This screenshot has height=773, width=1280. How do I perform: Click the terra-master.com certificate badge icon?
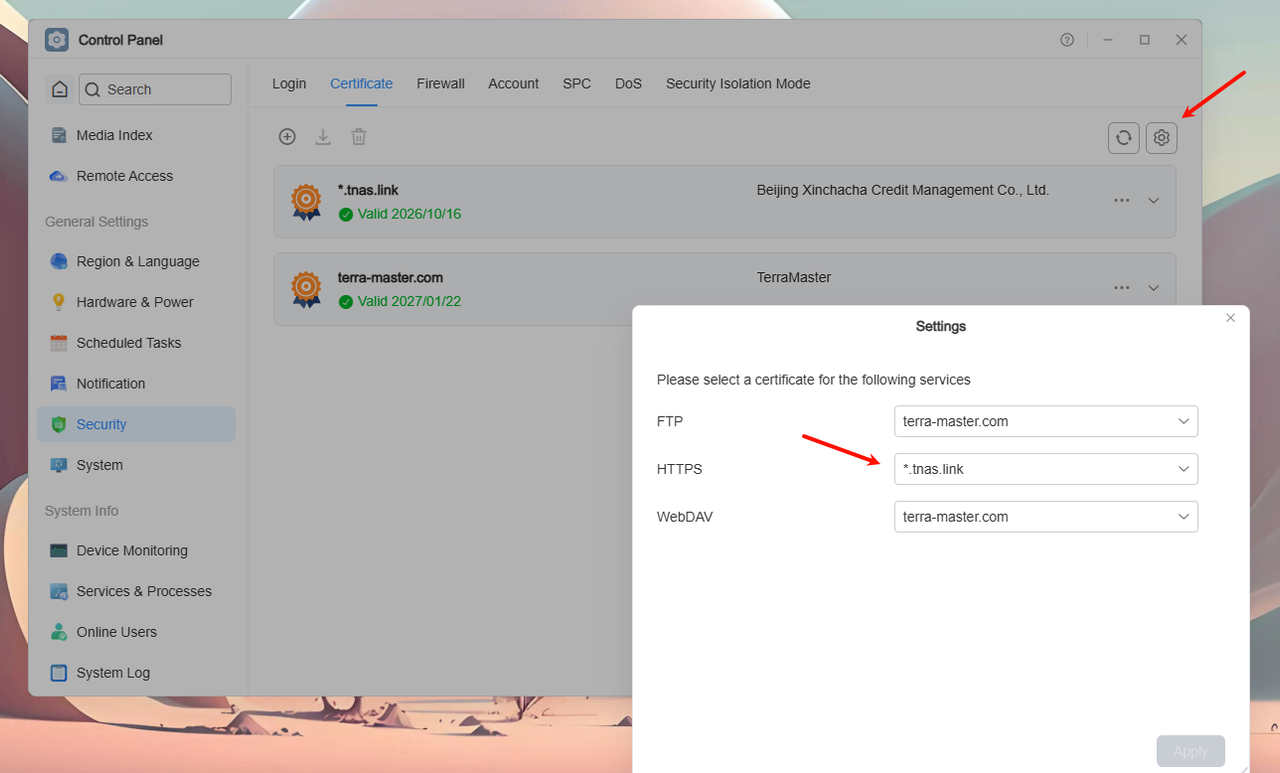[x=306, y=289]
